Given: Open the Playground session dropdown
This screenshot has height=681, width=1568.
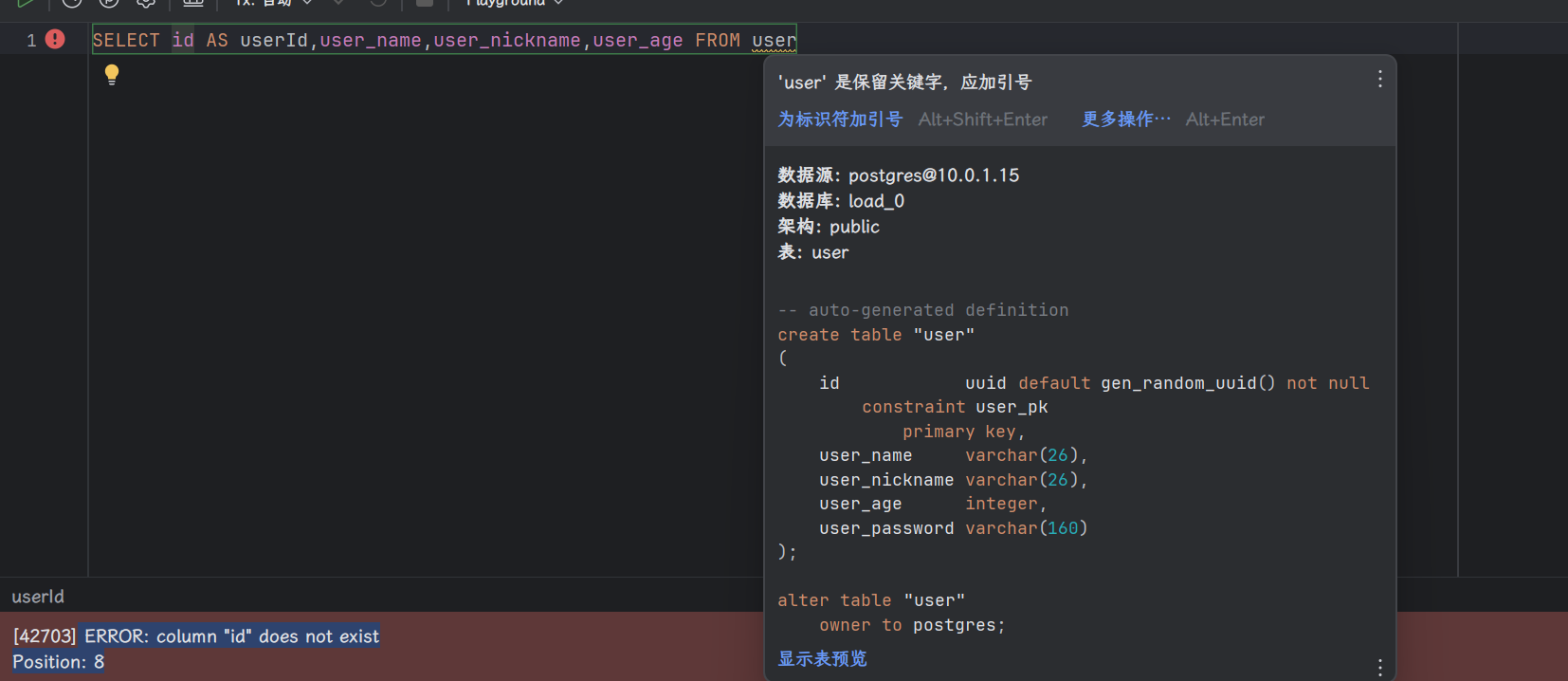Looking at the screenshot, I should 514,3.
